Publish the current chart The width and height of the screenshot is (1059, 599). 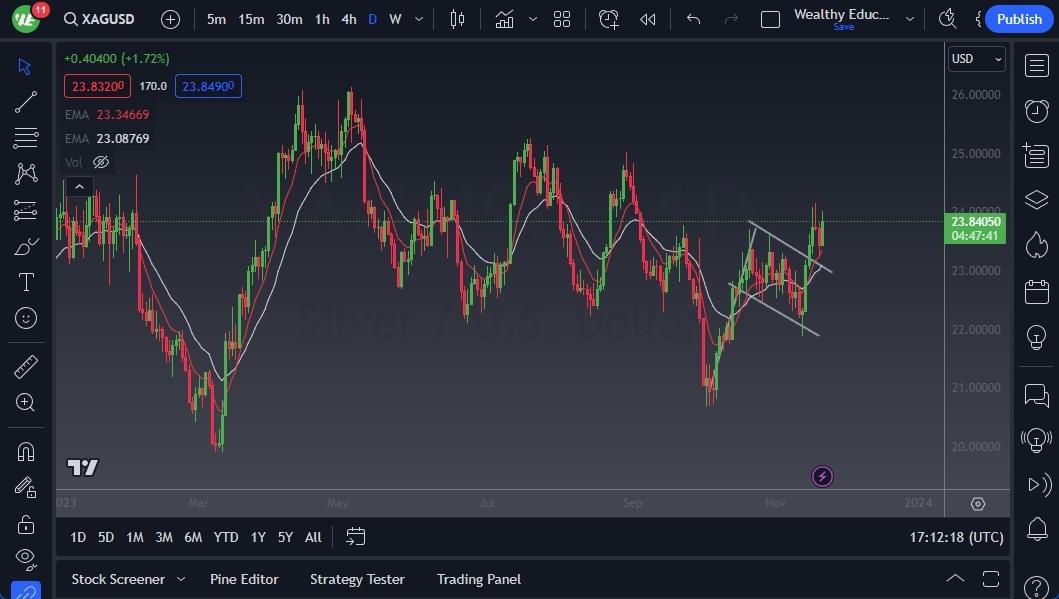(x=1019, y=18)
